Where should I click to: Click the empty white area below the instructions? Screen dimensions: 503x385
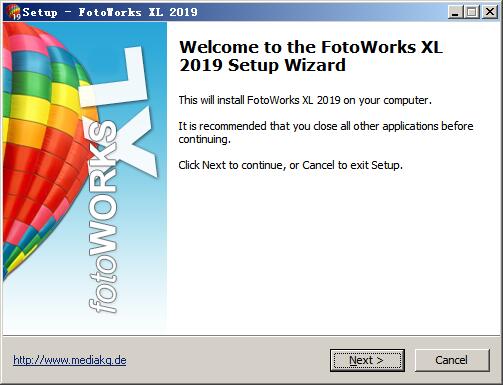(330, 253)
